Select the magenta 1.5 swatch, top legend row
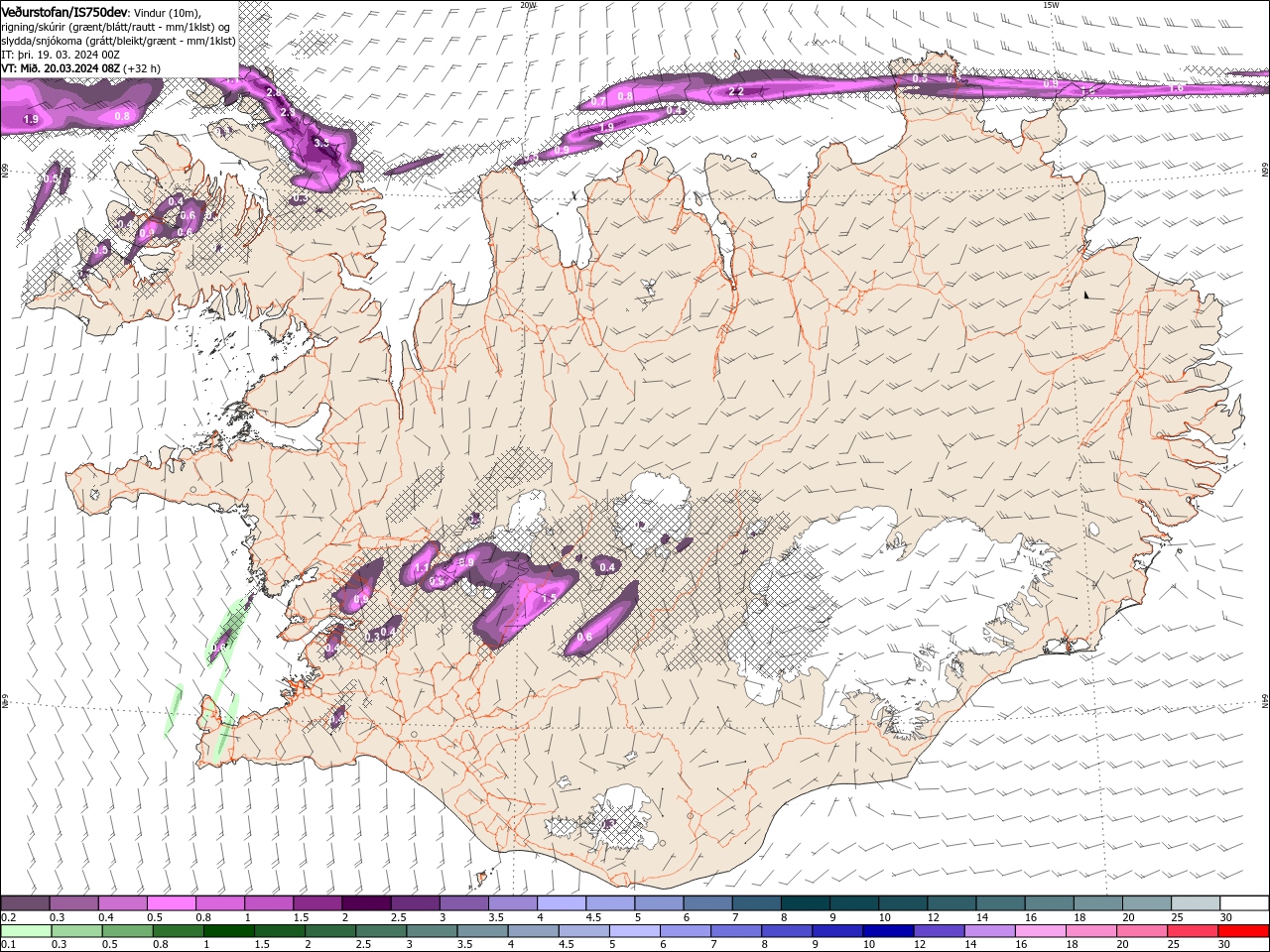 coord(317,903)
